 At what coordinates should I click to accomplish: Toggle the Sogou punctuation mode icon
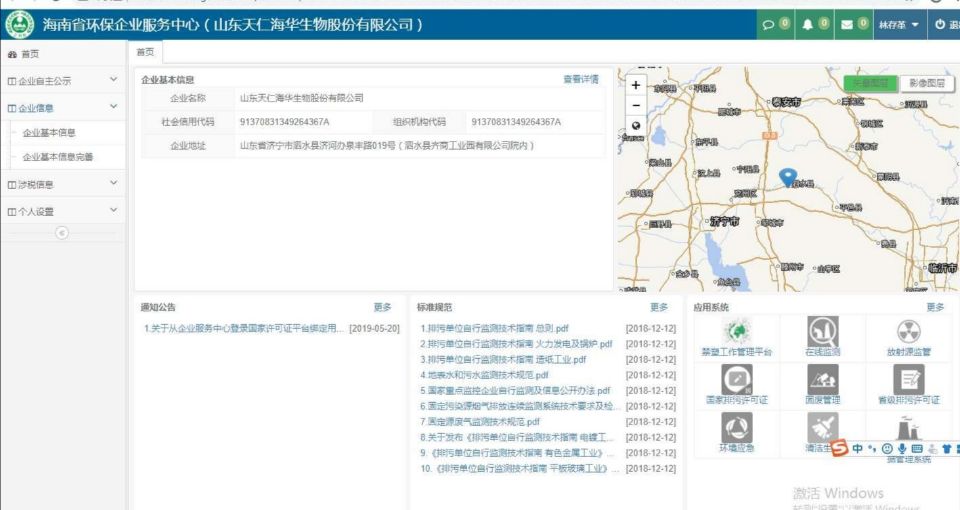coord(872,449)
